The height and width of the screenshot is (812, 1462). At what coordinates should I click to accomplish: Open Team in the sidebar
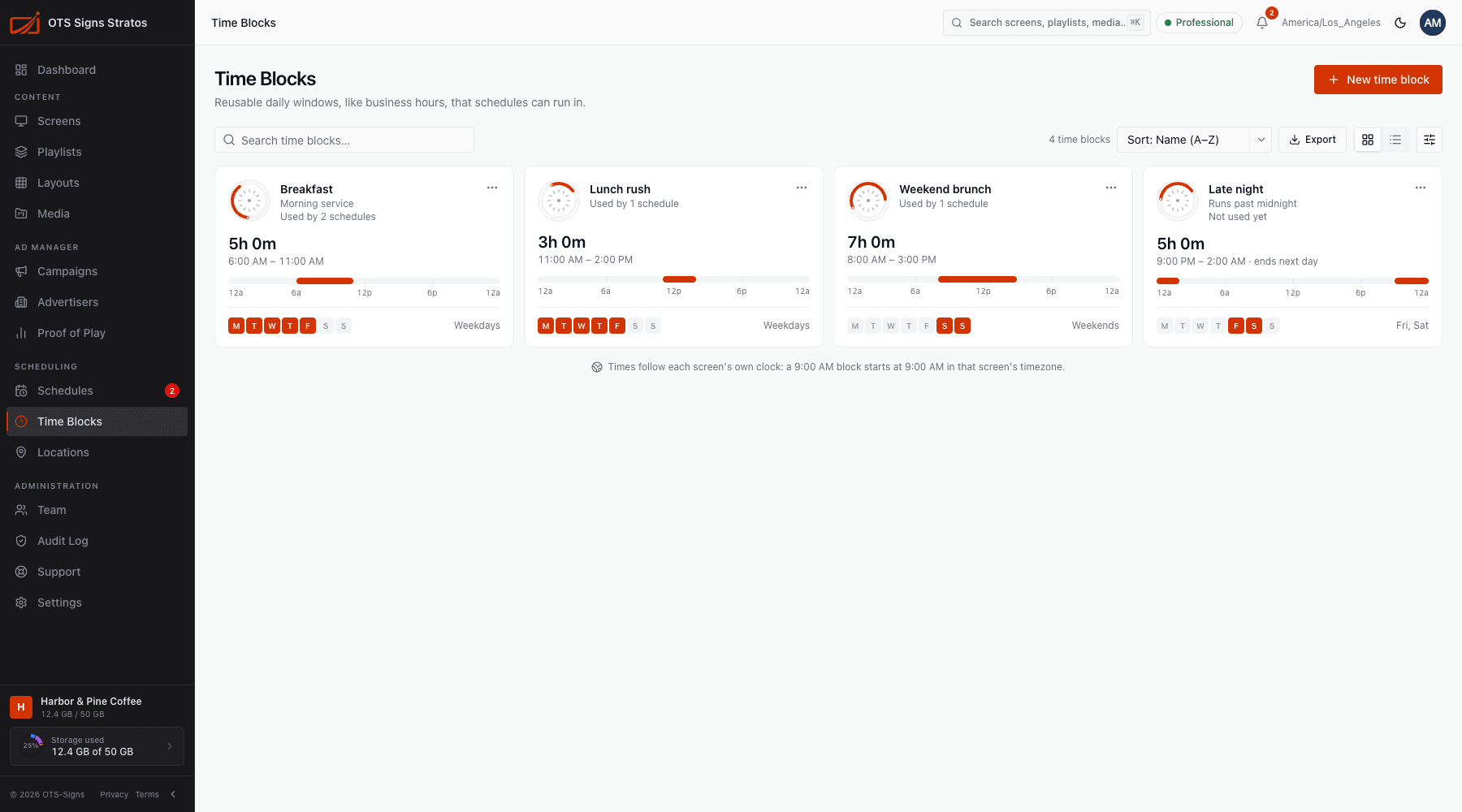(x=97, y=510)
